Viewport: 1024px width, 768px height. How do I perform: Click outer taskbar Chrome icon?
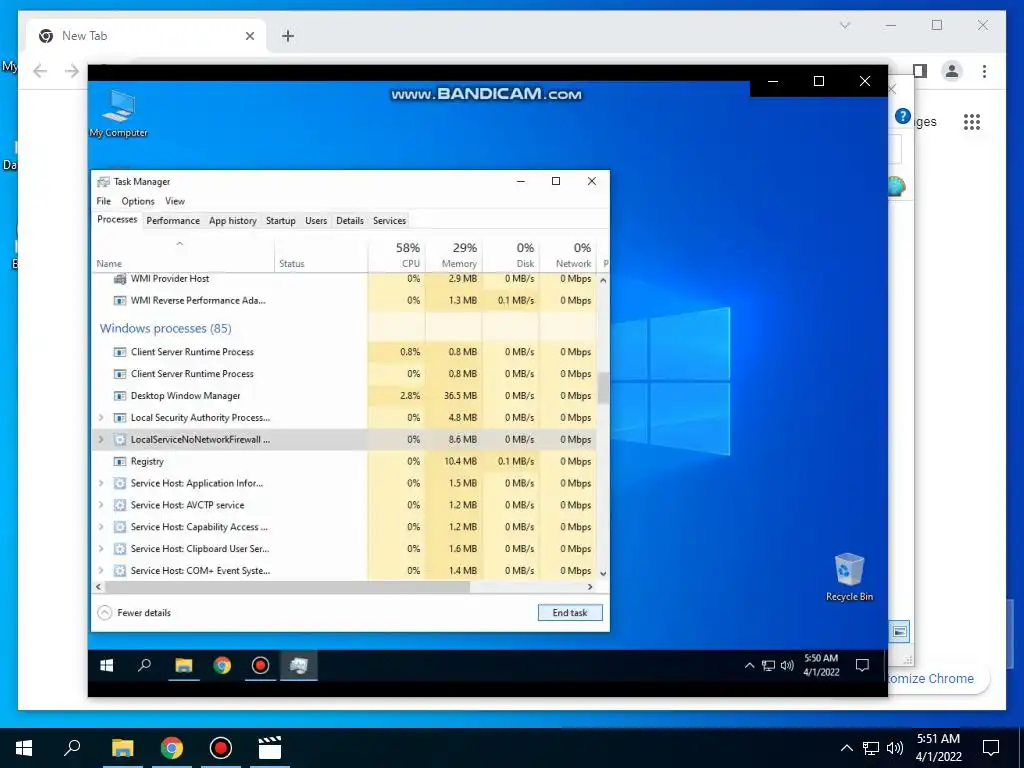coord(171,748)
